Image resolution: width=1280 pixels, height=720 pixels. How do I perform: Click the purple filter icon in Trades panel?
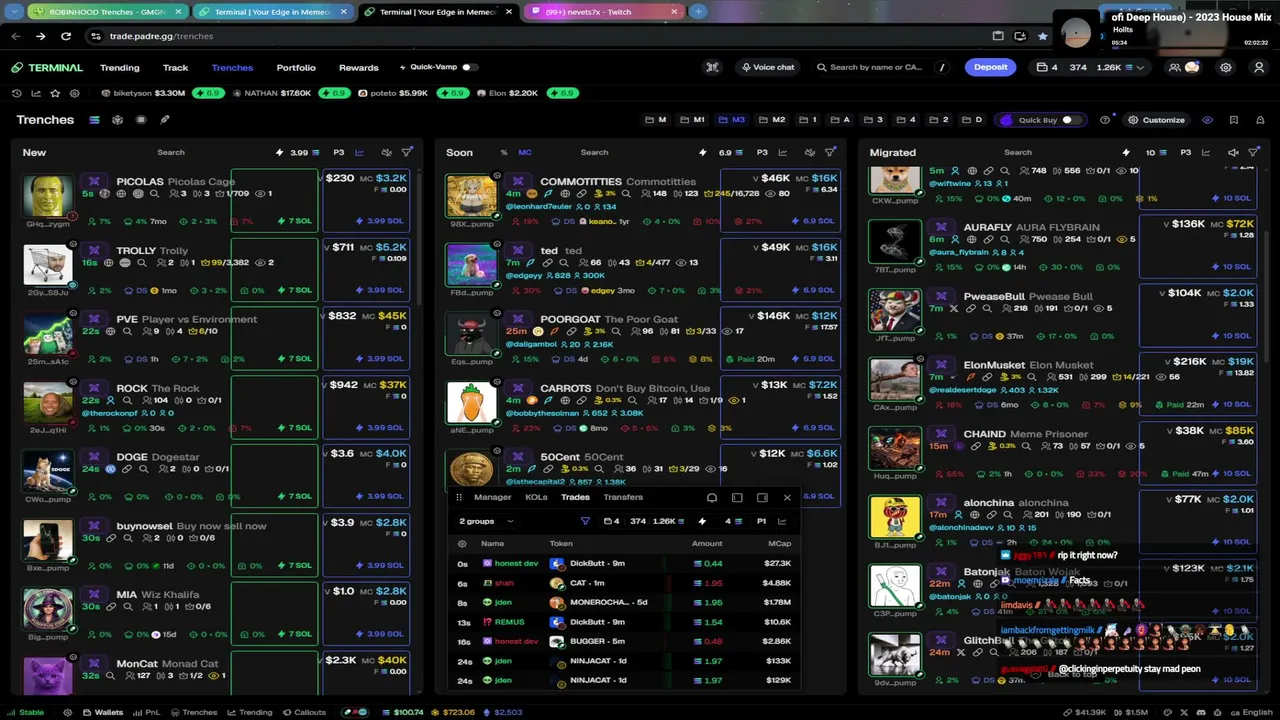585,521
